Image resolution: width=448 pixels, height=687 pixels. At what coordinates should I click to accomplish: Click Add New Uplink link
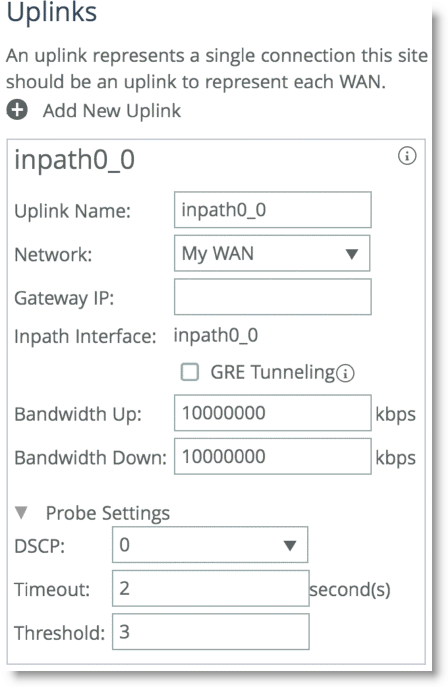pos(112,110)
